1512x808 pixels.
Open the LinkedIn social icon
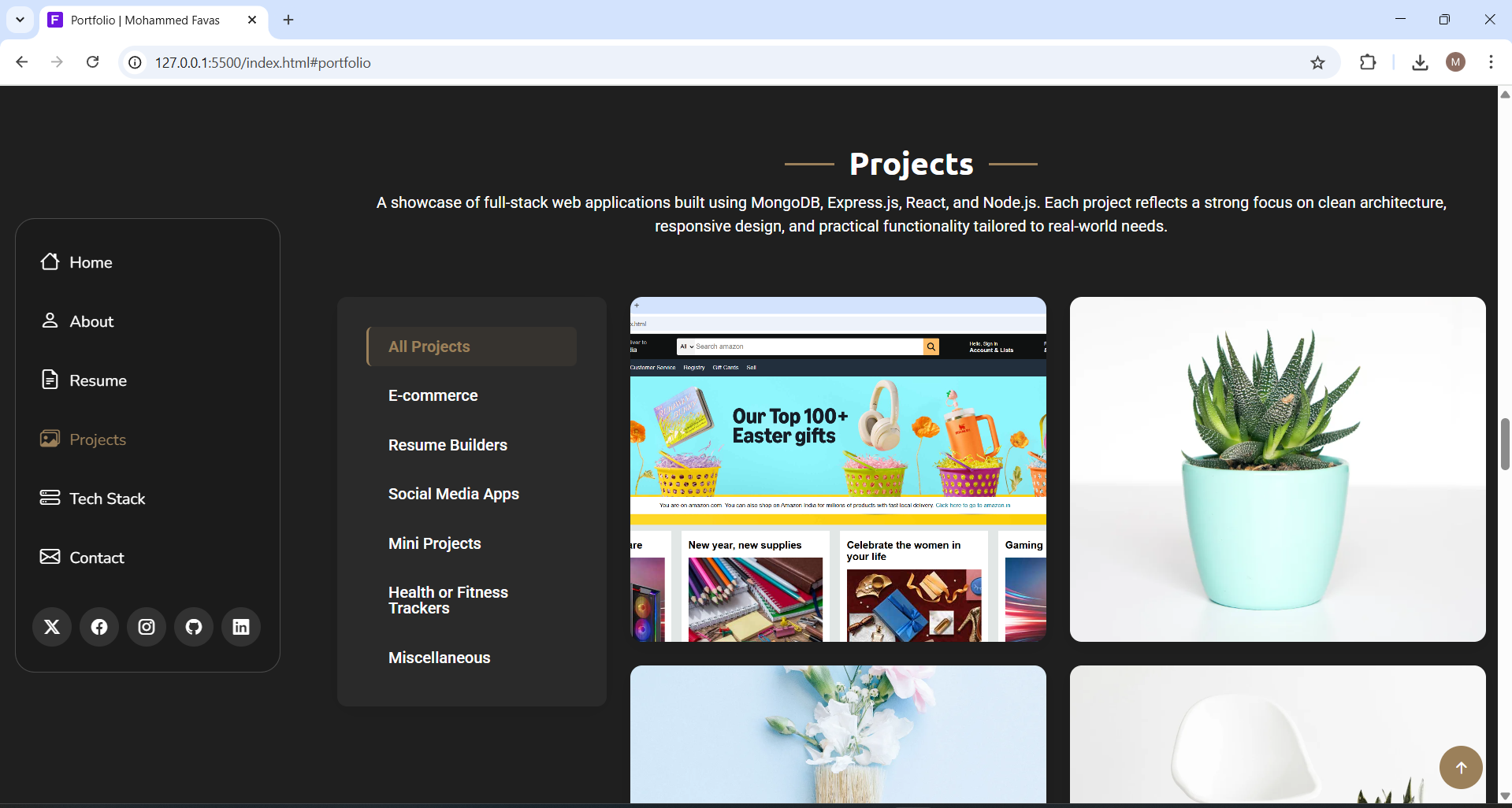pos(240,627)
